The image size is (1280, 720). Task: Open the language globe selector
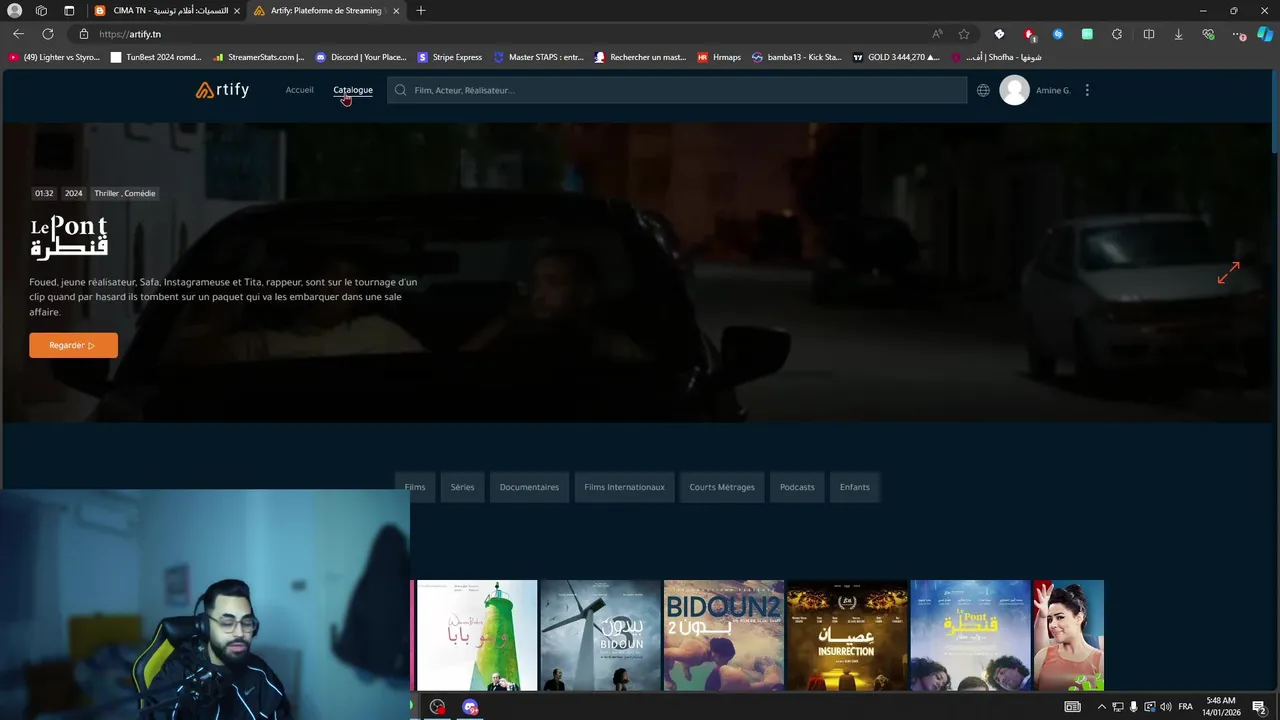983,90
